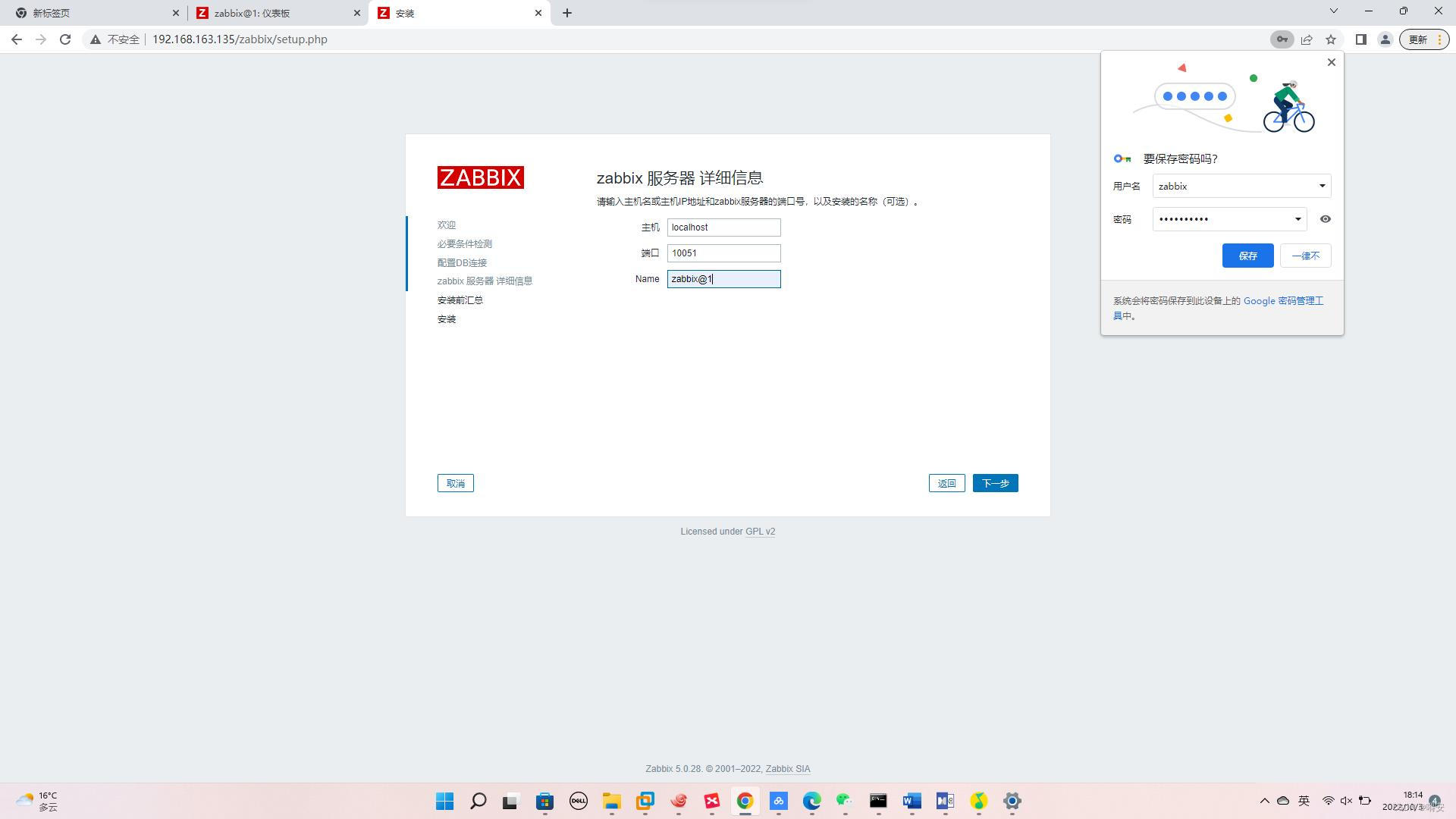Viewport: 1456px width, 819px height.
Task: Click the 安装前汇总 step
Action: tap(460, 300)
